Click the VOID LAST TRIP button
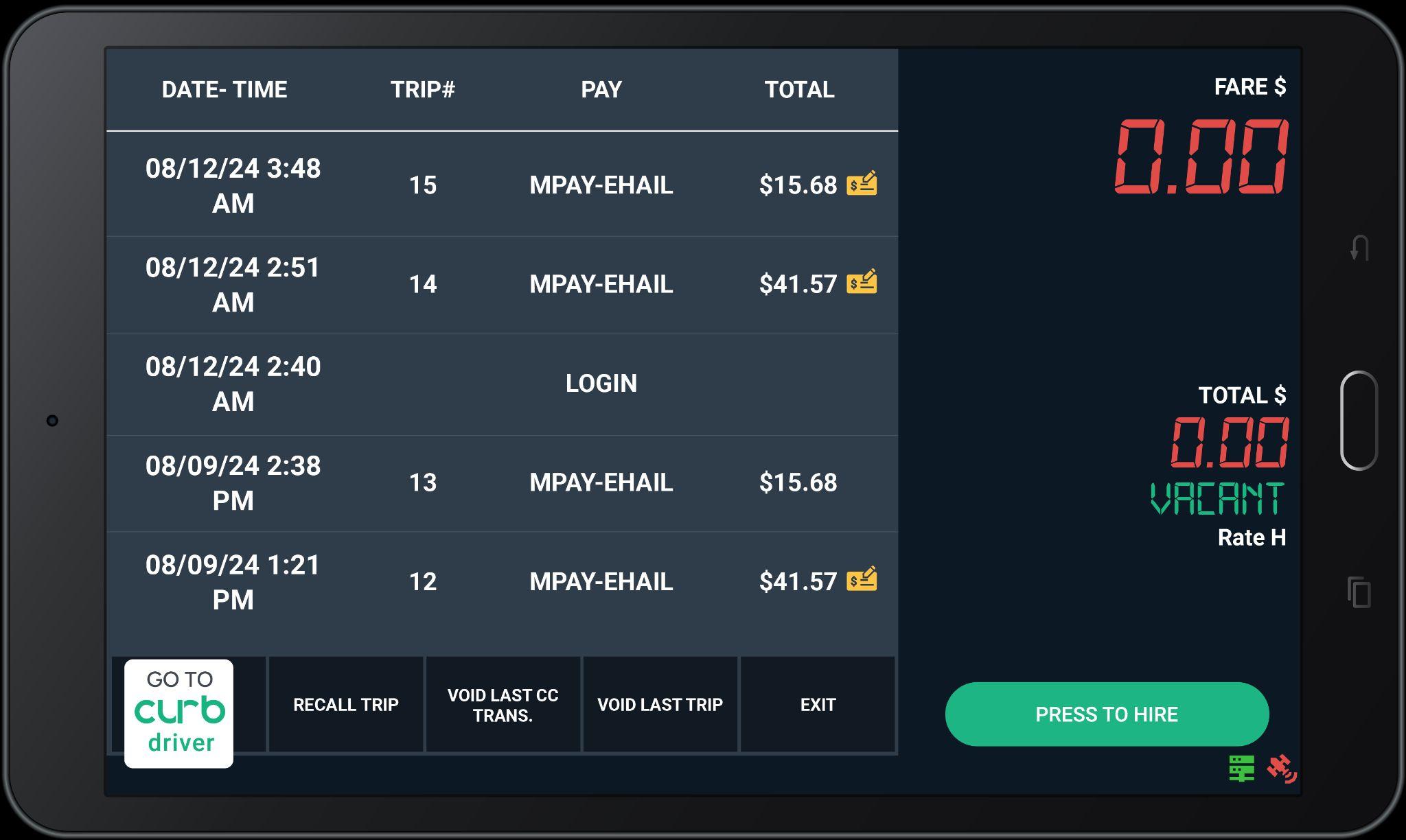The width and height of the screenshot is (1406, 840). click(660, 705)
